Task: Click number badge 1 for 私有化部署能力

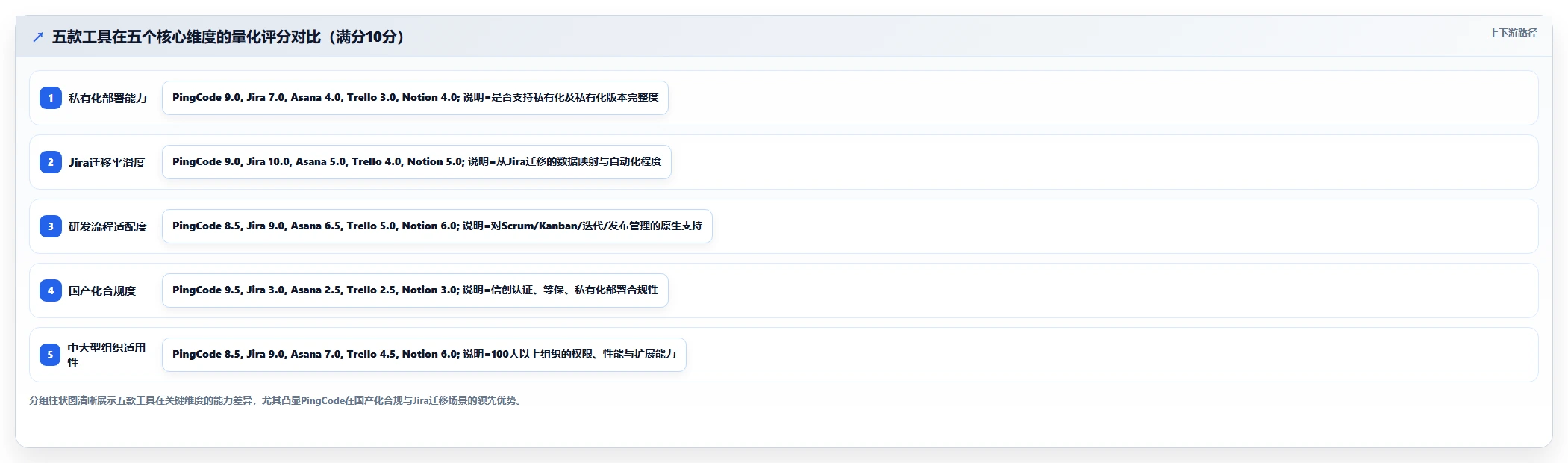Action: (51, 98)
